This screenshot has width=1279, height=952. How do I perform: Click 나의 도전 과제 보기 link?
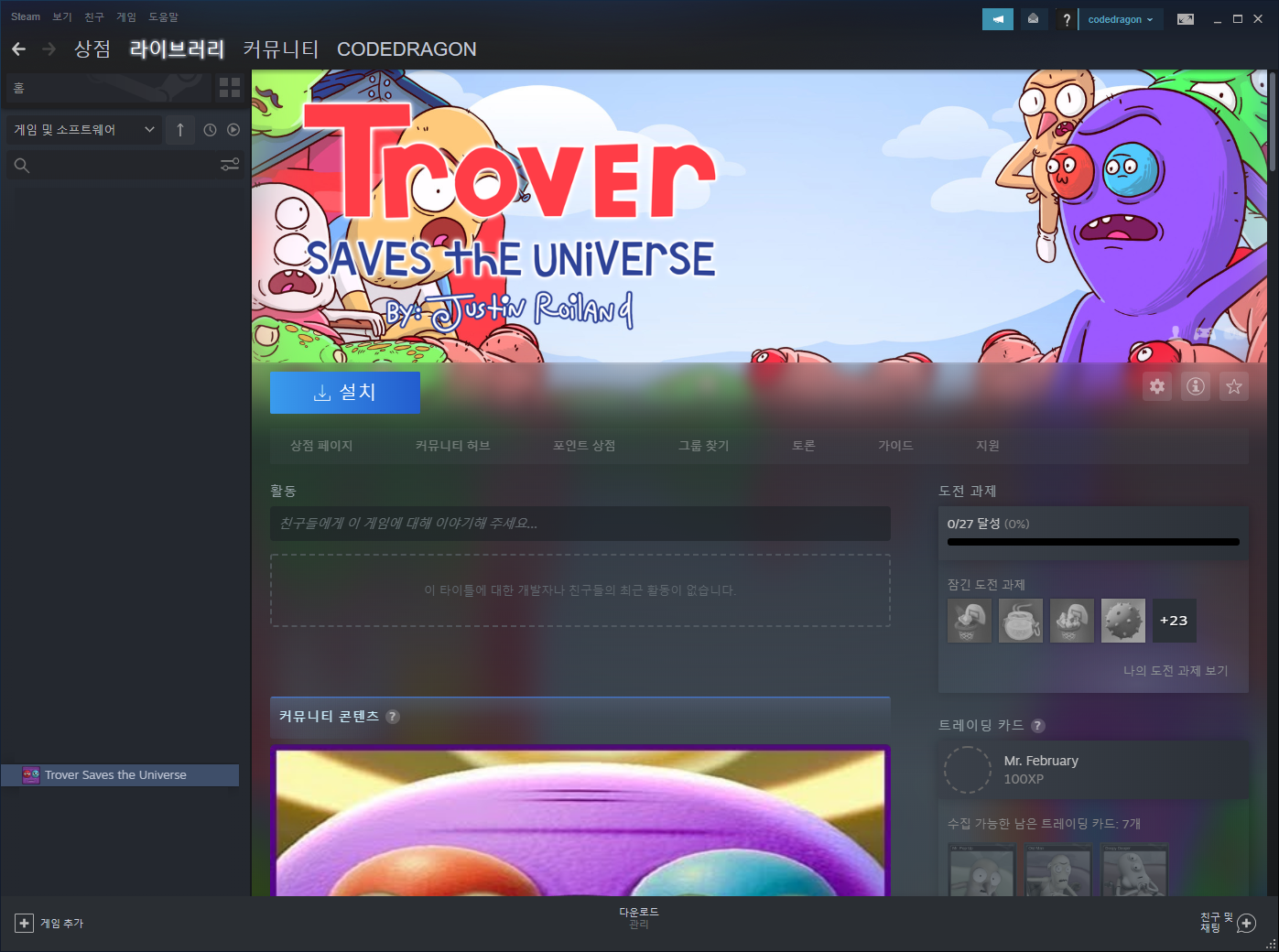coord(1176,671)
